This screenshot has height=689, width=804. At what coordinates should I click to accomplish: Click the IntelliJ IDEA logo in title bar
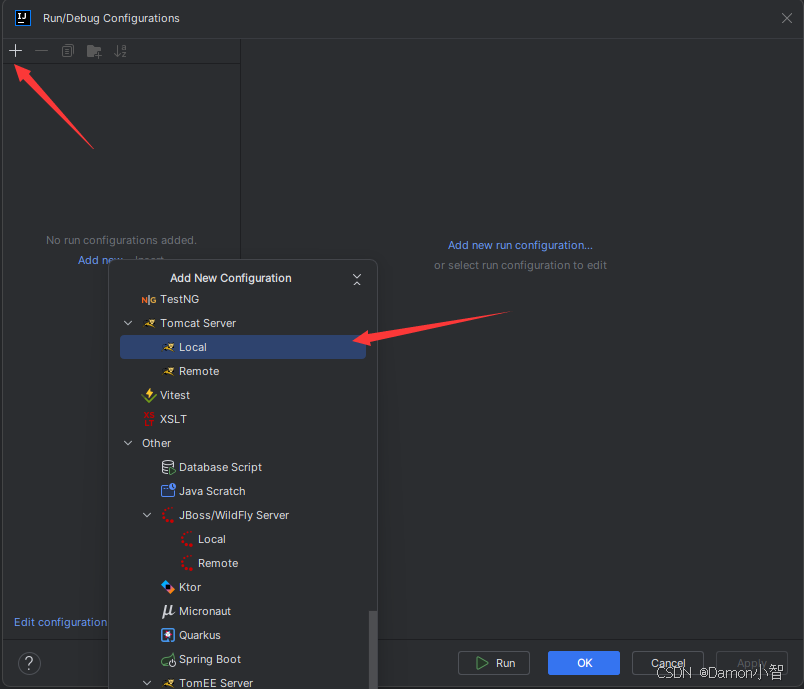tap(23, 18)
